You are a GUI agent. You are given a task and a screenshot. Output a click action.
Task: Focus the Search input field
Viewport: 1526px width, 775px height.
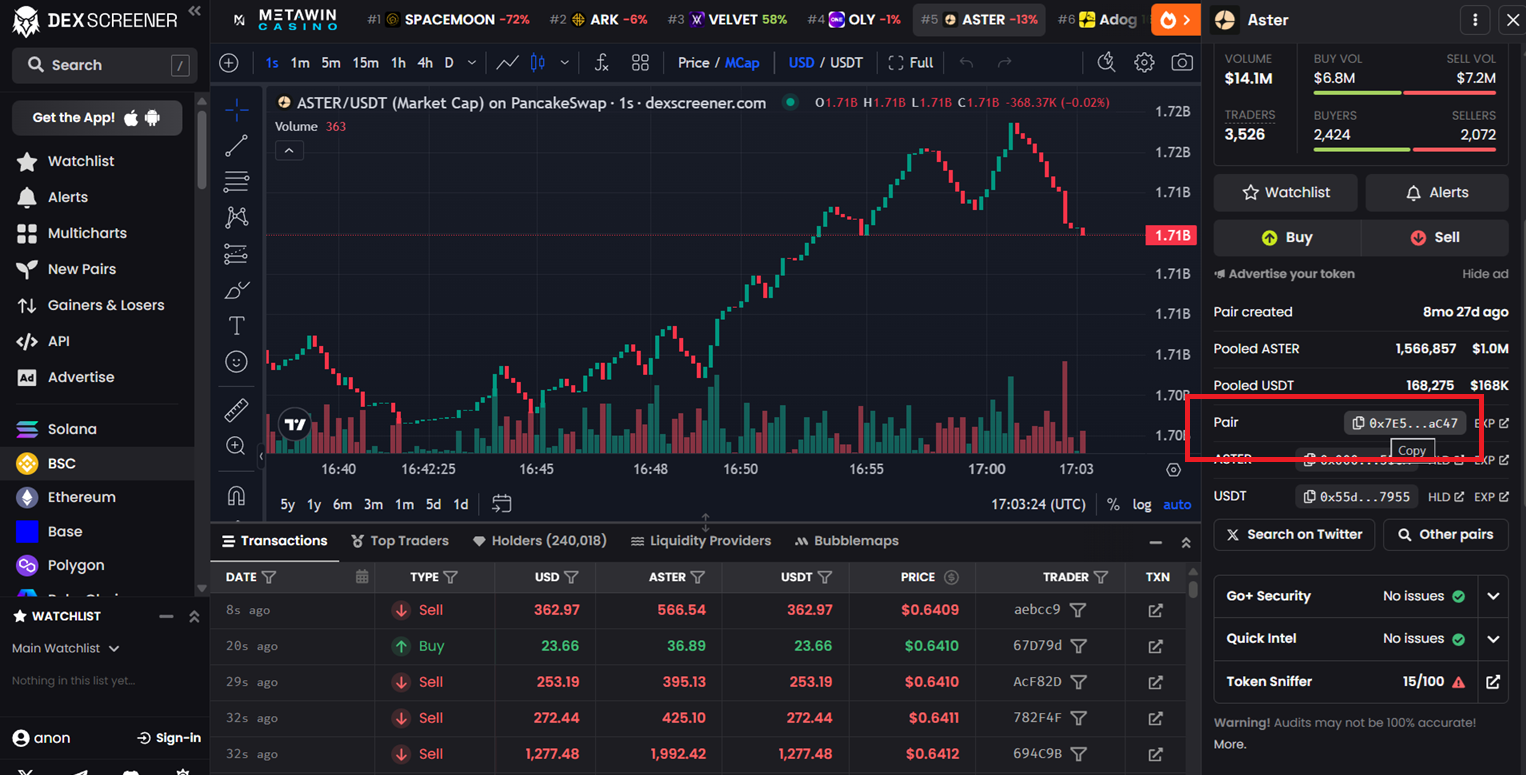(103, 65)
